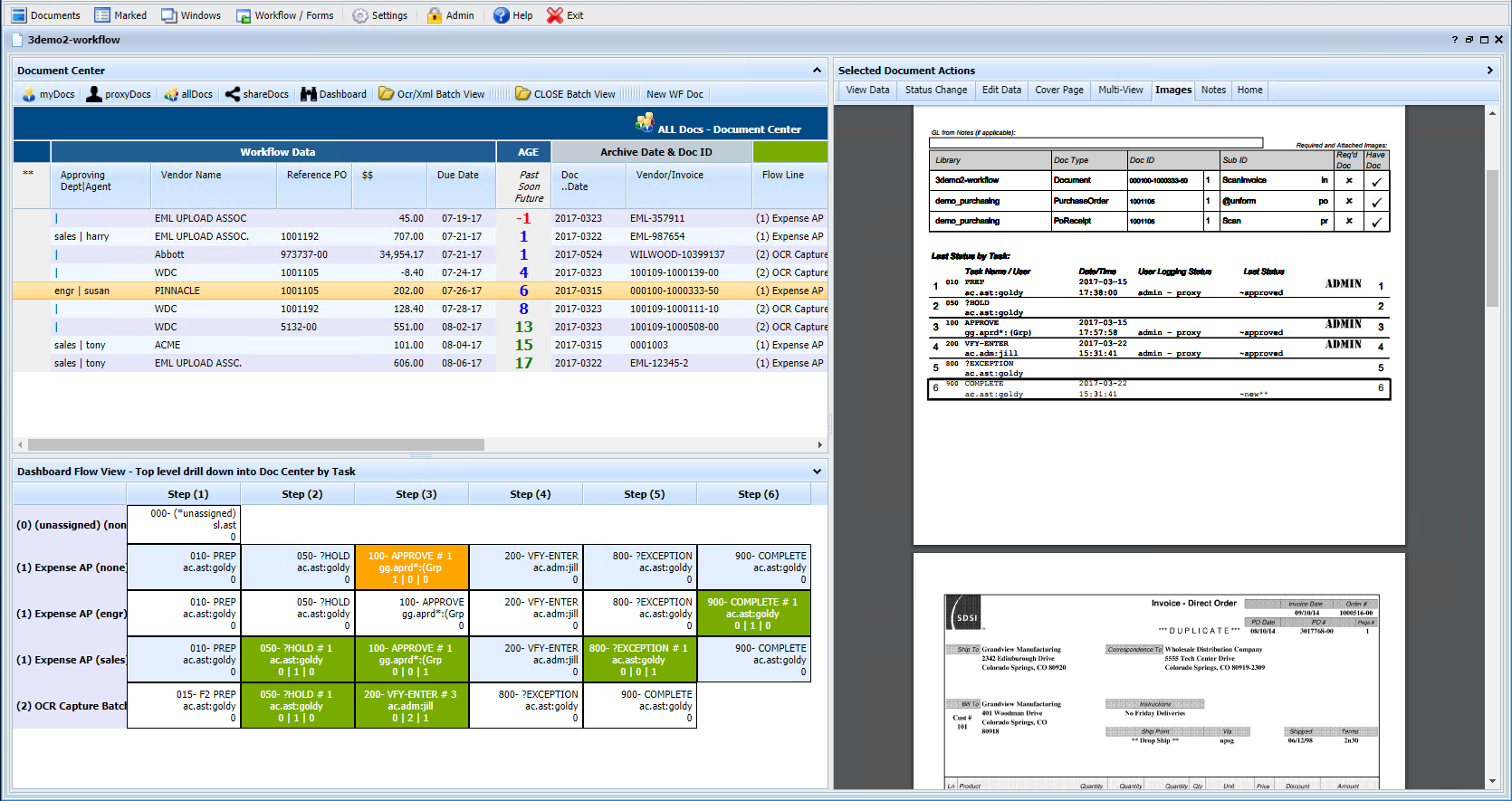Screen dimensions: 1512x801
Task: Click the (2) OCR Capture Batch row label
Action: coord(72,706)
